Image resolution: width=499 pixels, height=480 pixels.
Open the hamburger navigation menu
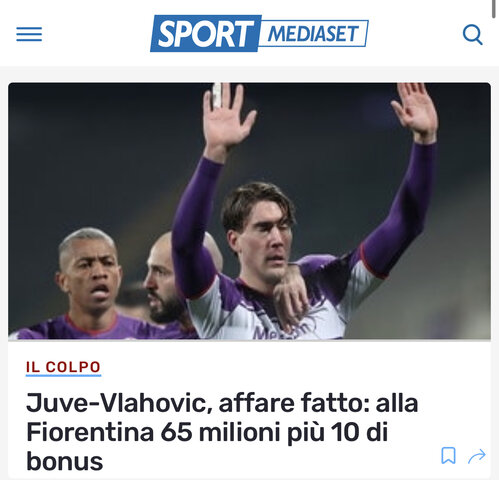tap(29, 34)
